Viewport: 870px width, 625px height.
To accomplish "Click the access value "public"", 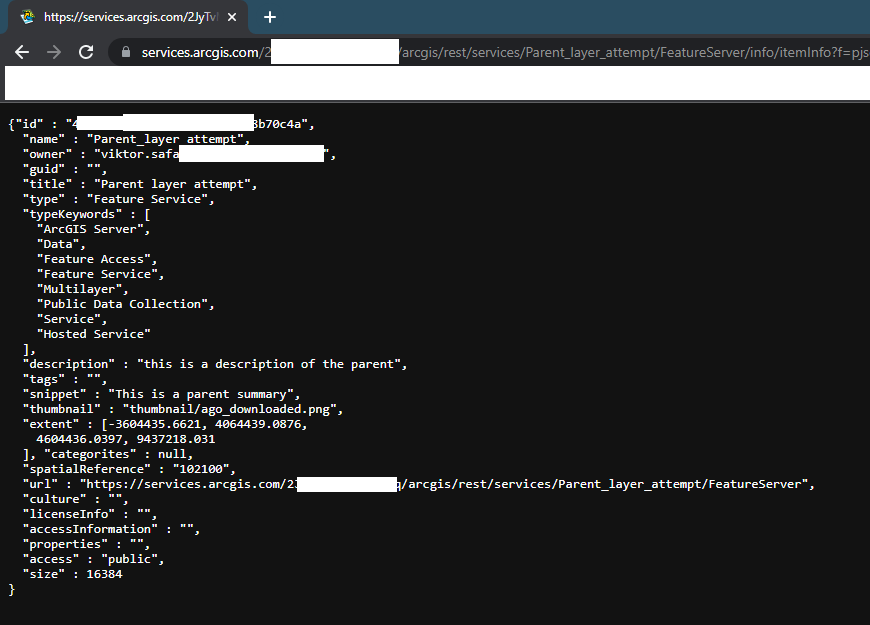I will (129, 558).
